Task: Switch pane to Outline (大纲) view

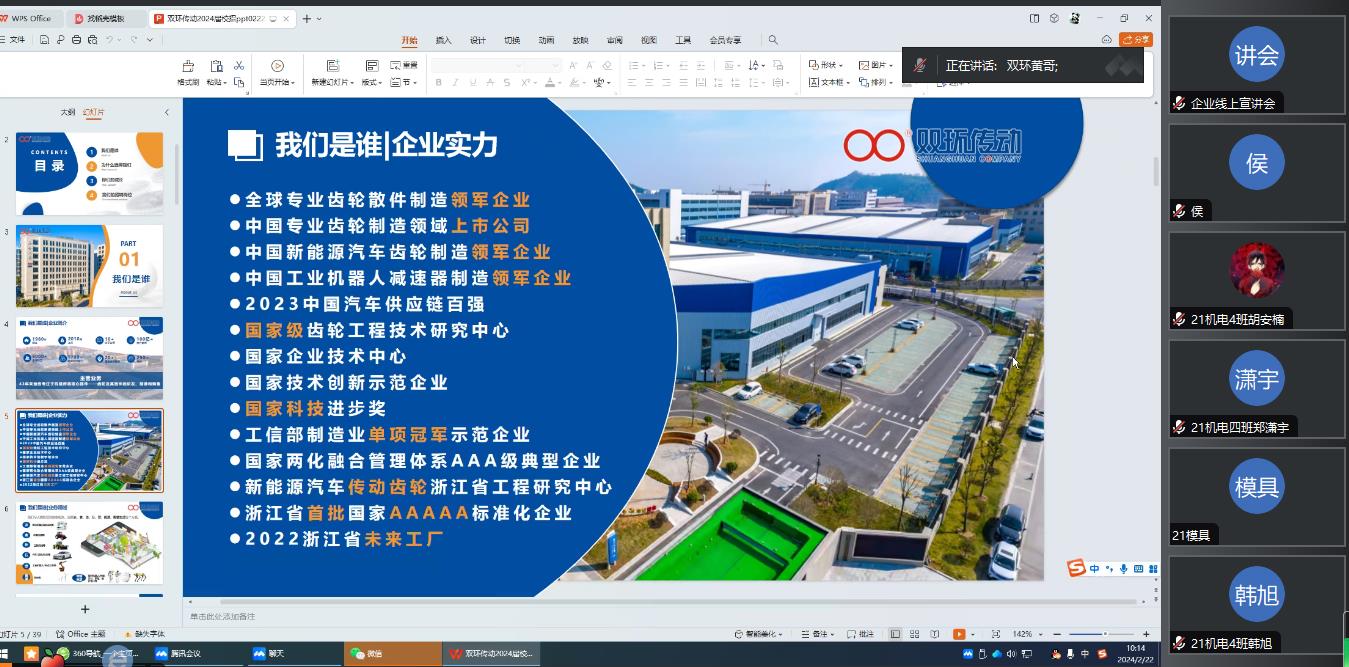Action: tap(67, 113)
